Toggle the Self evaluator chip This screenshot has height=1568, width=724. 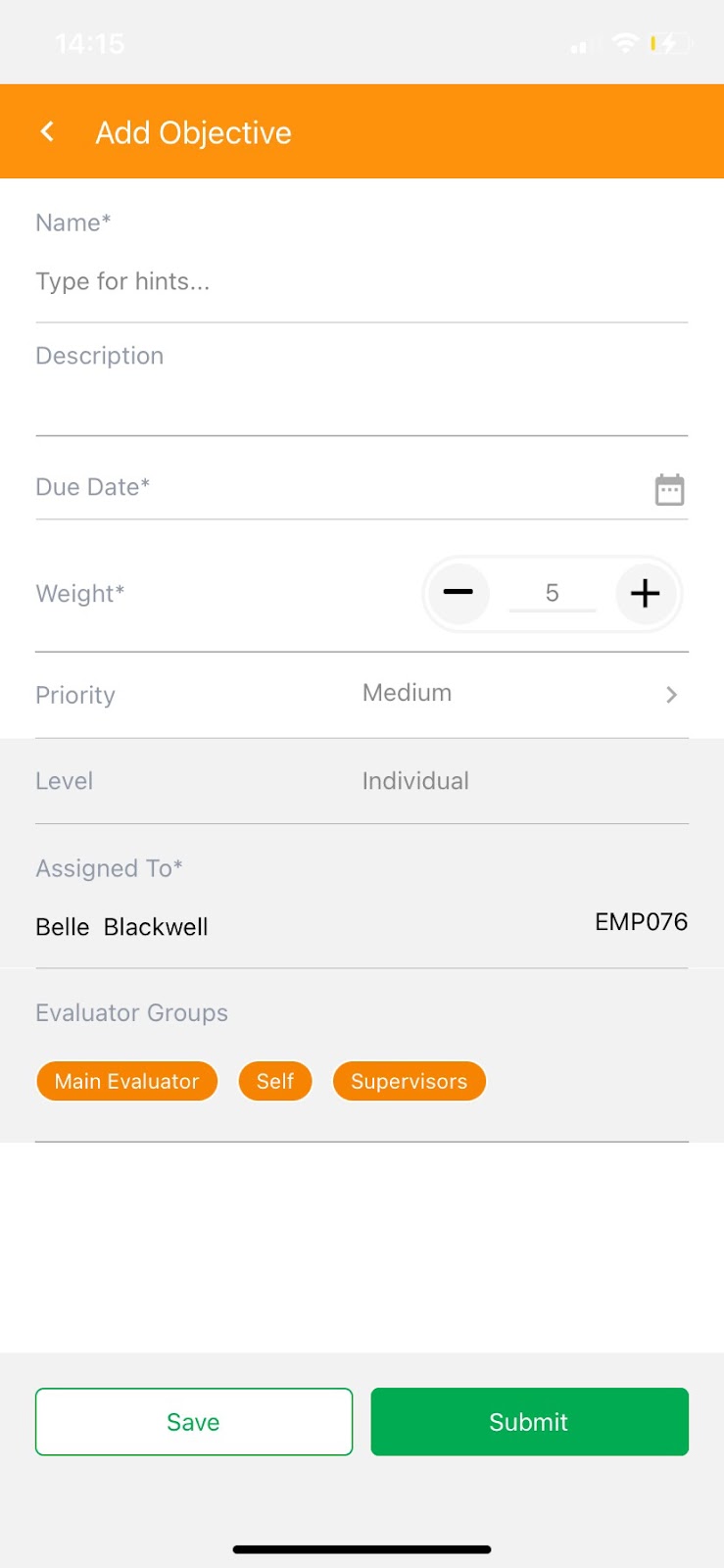coord(275,1081)
